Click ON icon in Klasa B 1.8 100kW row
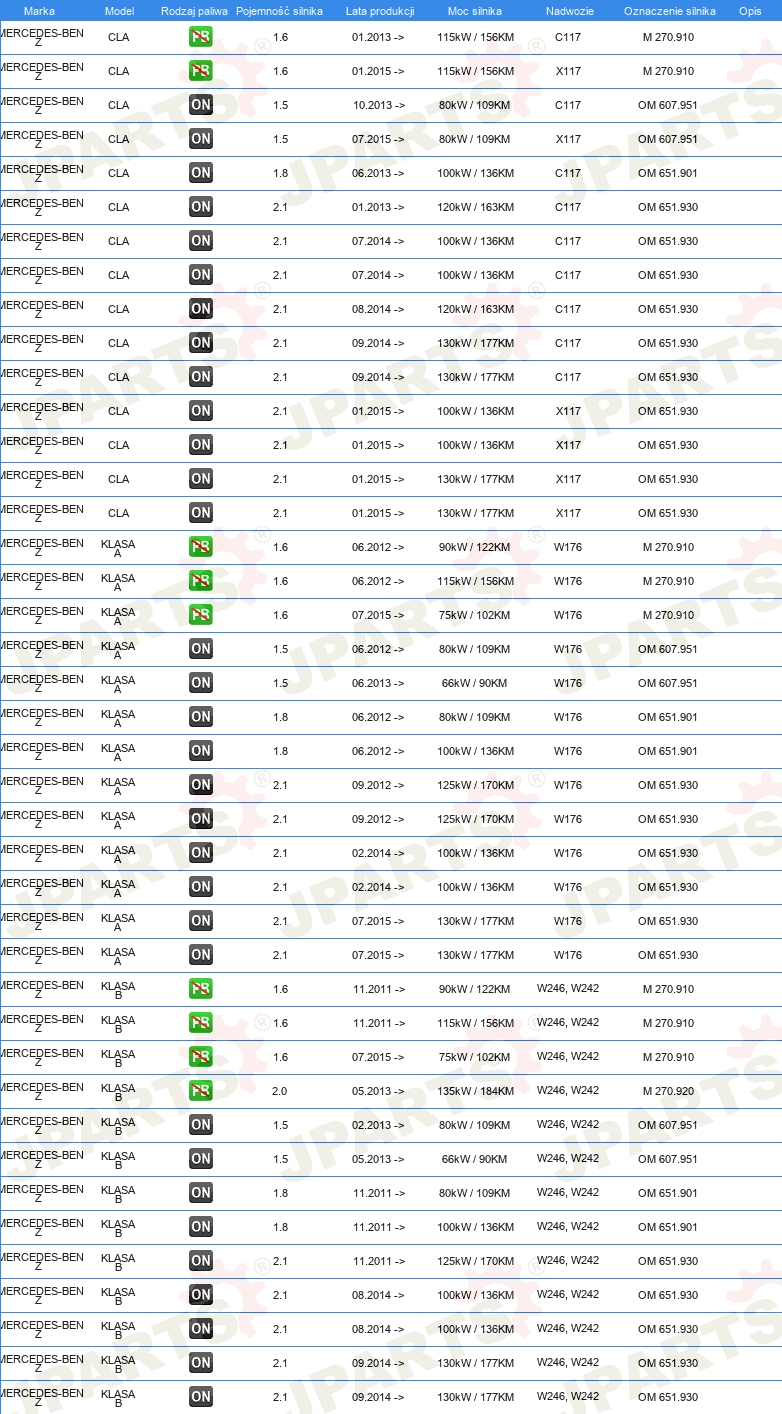This screenshot has height=1414, width=782. pyautogui.click(x=201, y=1227)
